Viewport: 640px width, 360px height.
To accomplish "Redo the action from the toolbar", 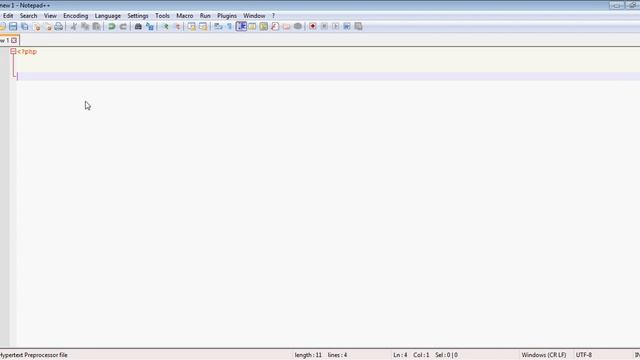I will (x=123, y=27).
